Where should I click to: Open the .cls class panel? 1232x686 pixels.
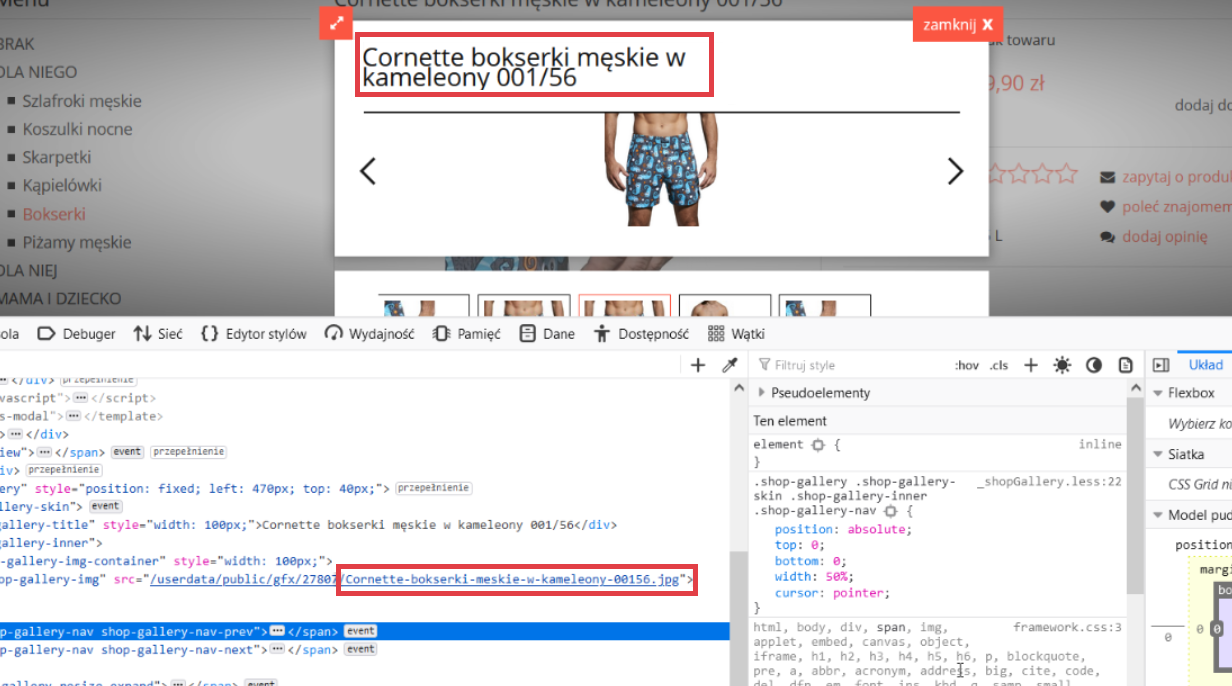click(x=998, y=366)
